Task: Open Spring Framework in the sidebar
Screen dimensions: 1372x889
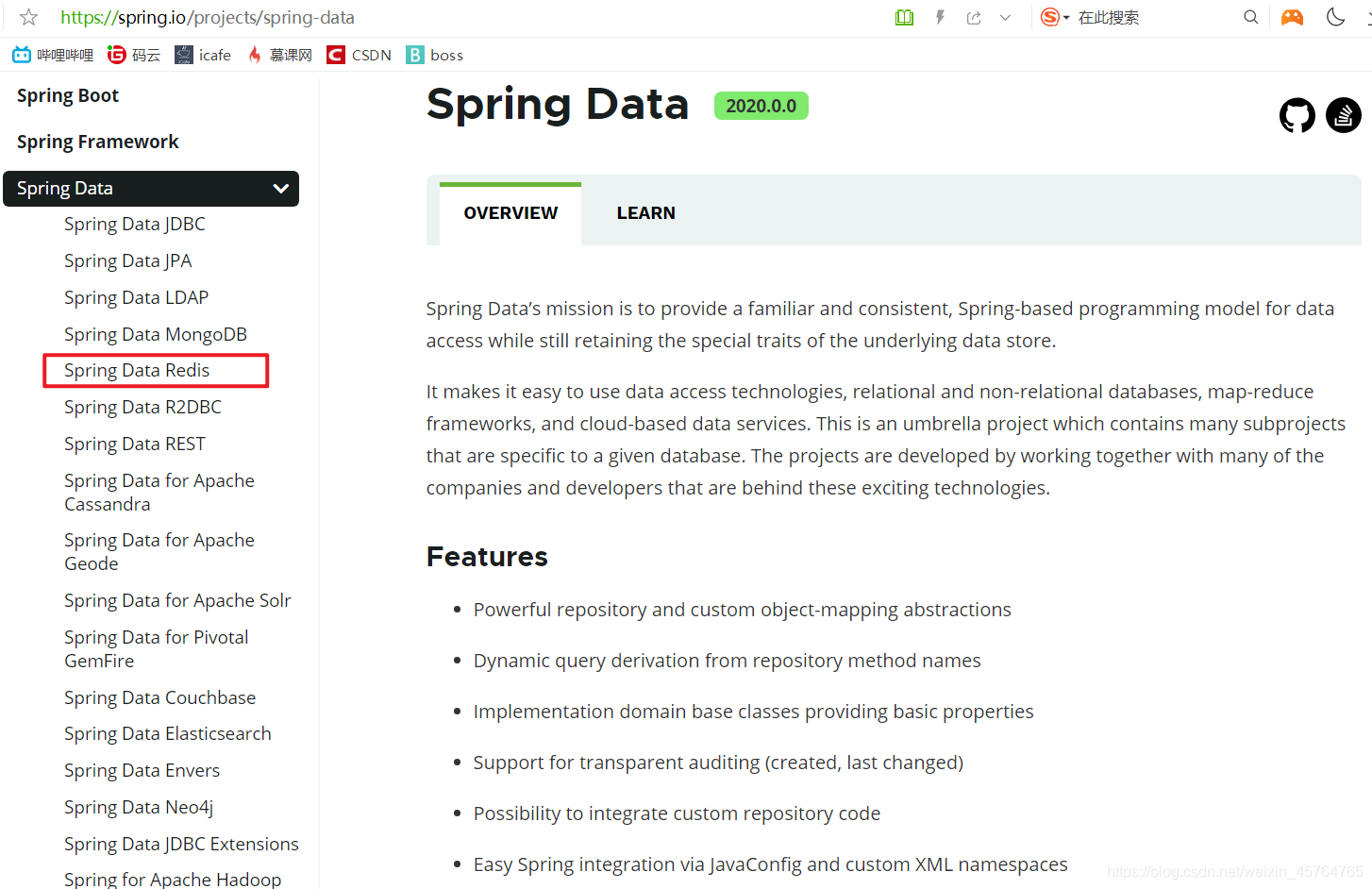Action: tap(98, 142)
